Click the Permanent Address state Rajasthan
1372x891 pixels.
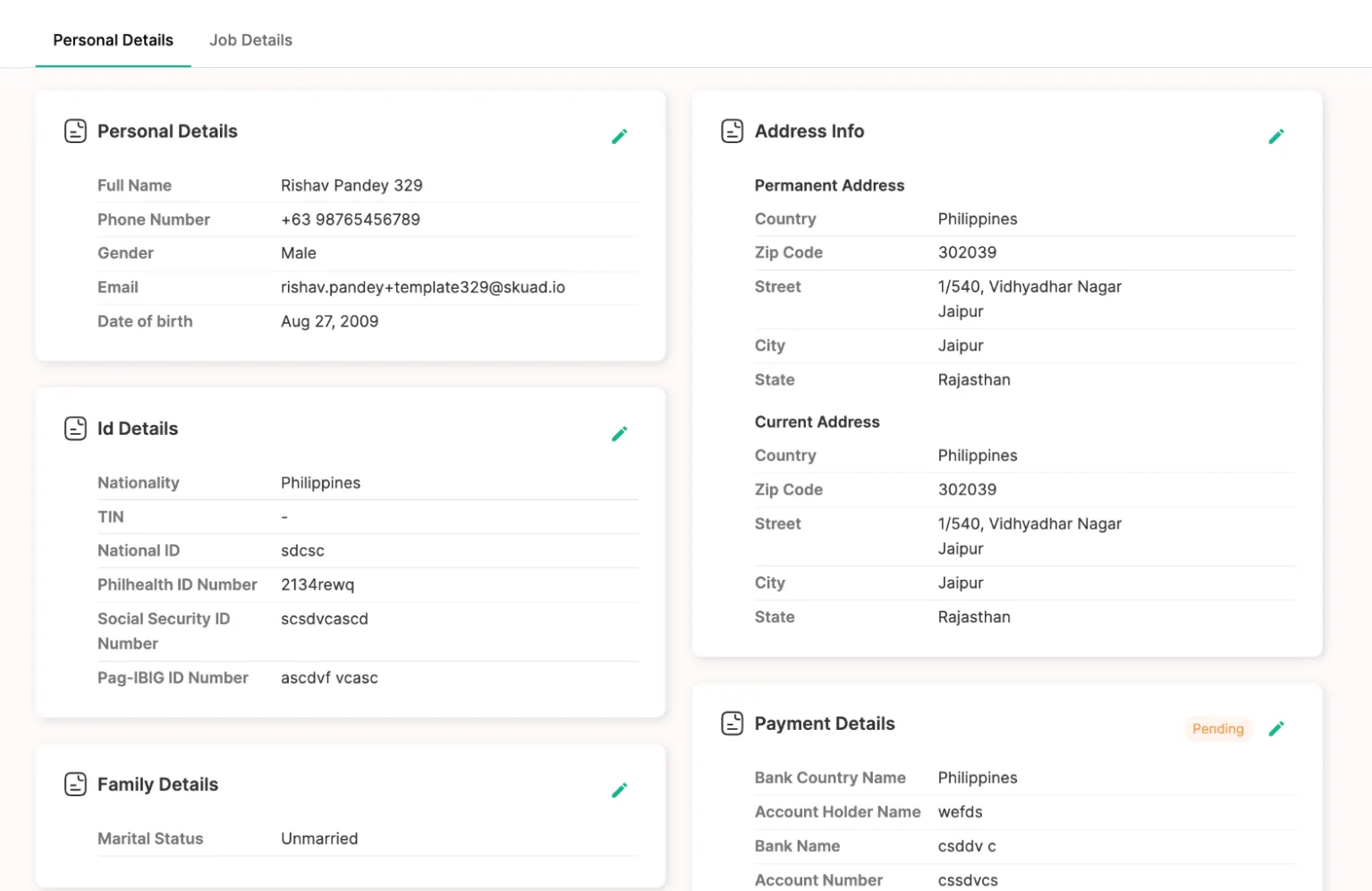pyautogui.click(x=974, y=380)
